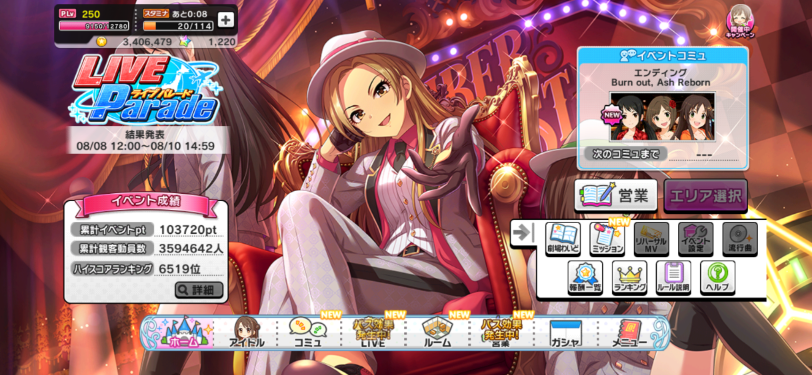Open the LIVE tab in bottom bar

[373, 333]
